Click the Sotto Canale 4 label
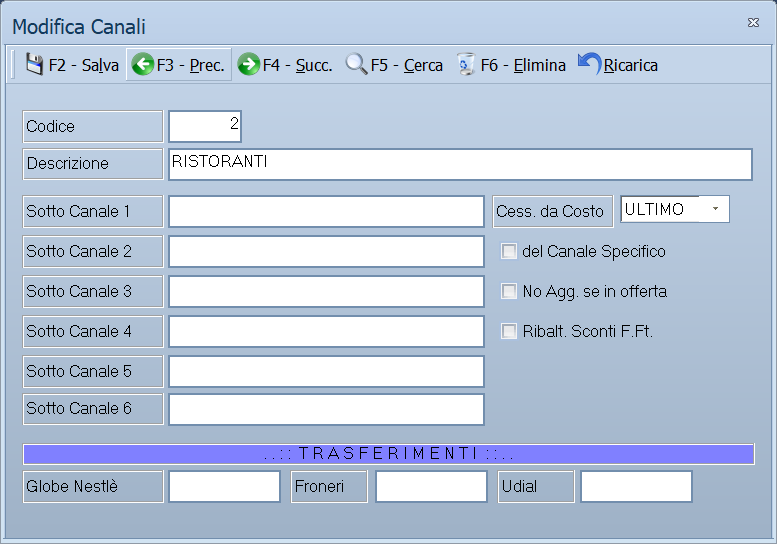Screen dimensions: 777x544 (93, 331)
